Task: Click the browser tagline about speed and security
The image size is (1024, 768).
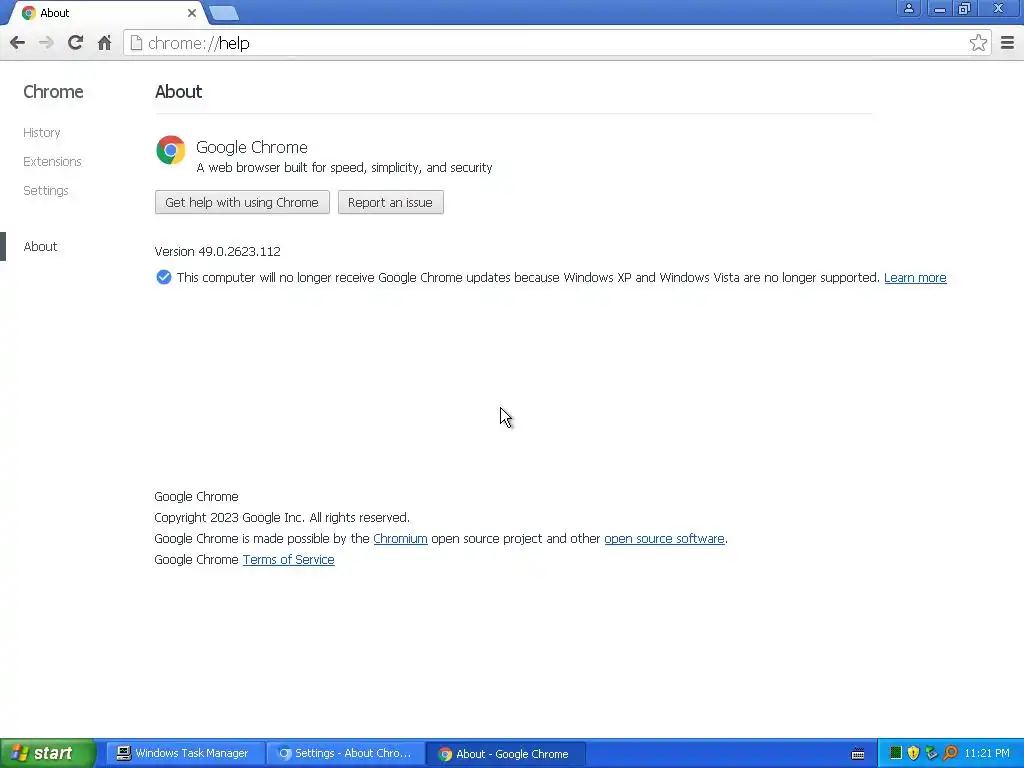Action: coord(344,168)
